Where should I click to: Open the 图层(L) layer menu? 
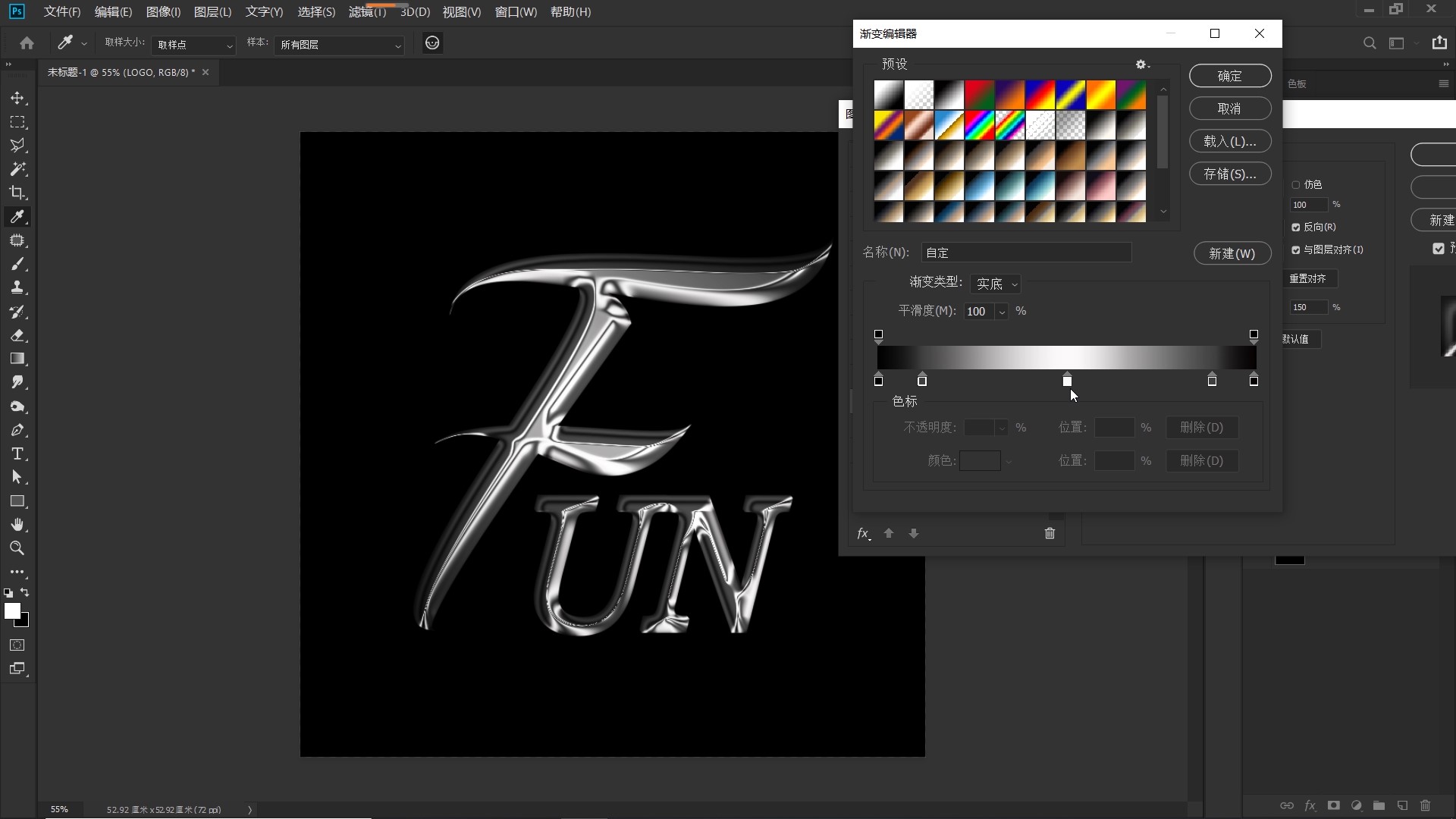pos(212,12)
